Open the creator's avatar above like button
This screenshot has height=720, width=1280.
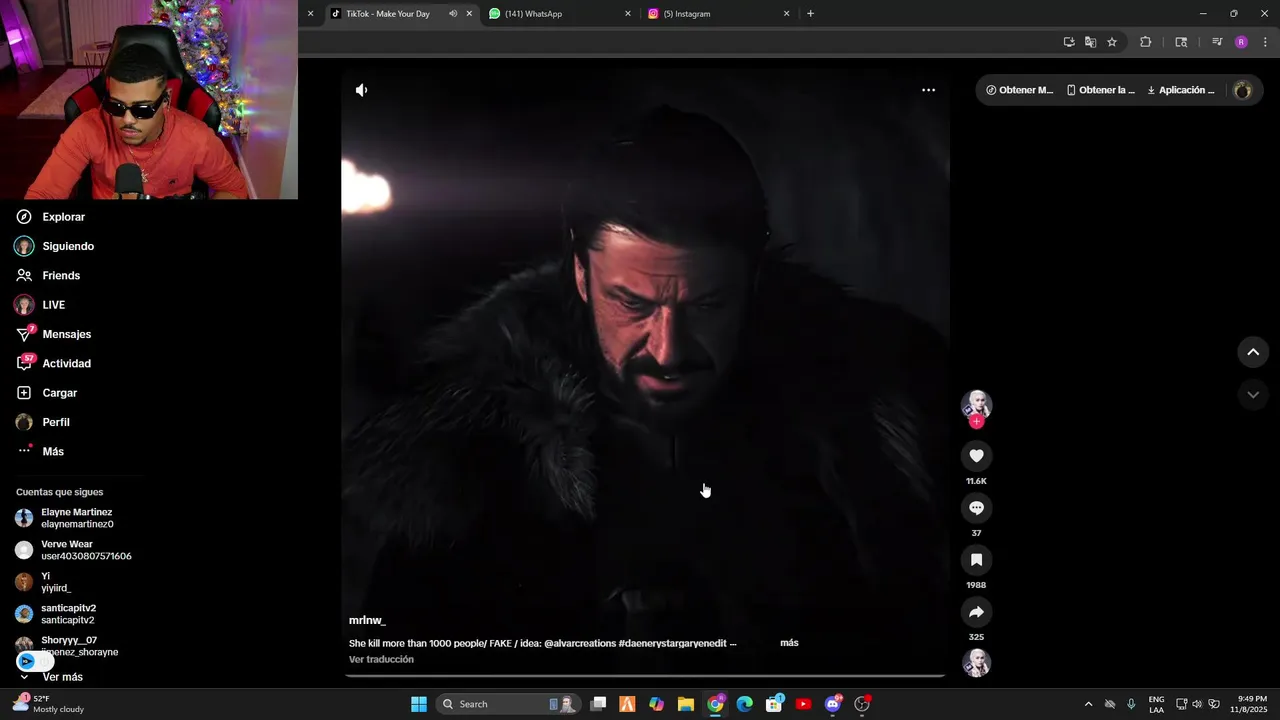pos(976,404)
